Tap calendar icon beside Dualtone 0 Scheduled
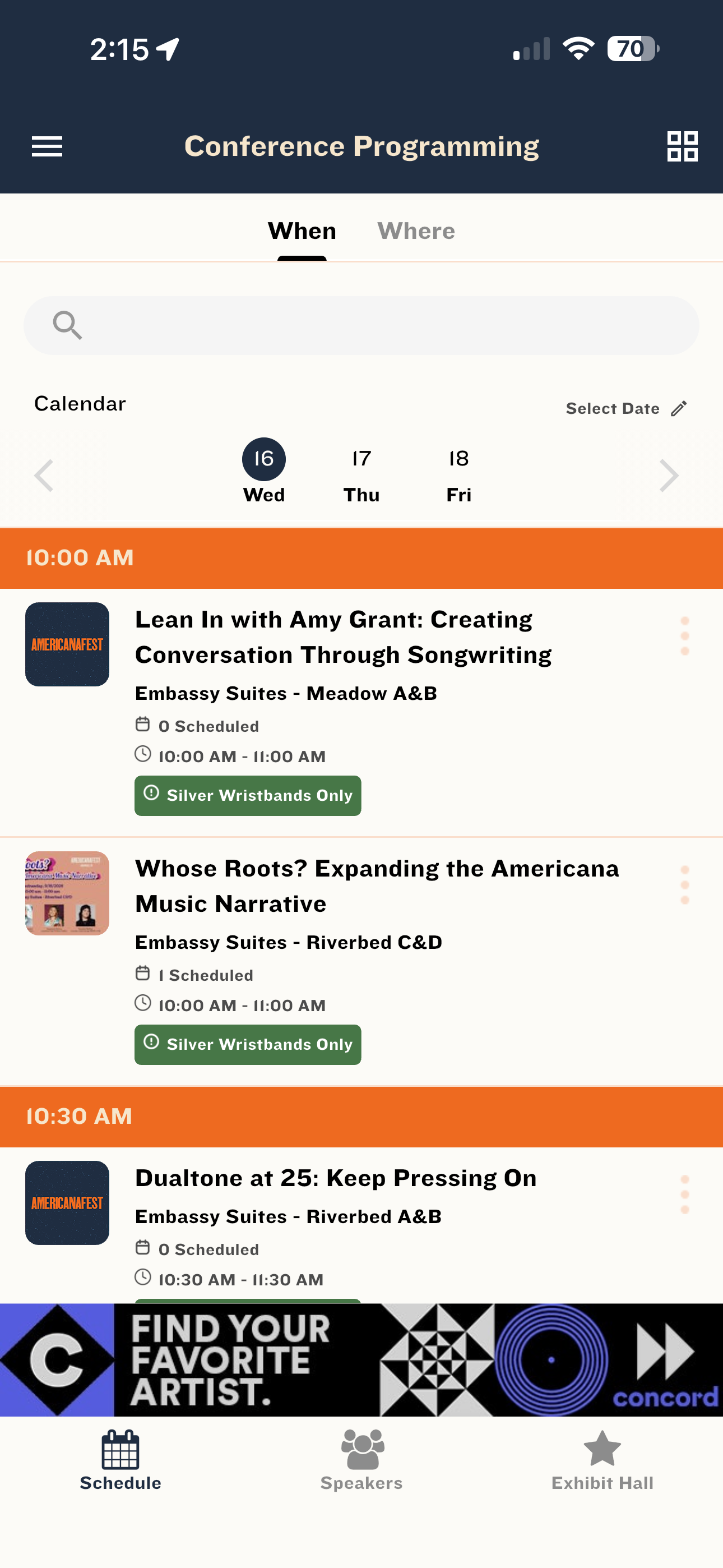Image resolution: width=723 pixels, height=1568 pixels. 142,1247
